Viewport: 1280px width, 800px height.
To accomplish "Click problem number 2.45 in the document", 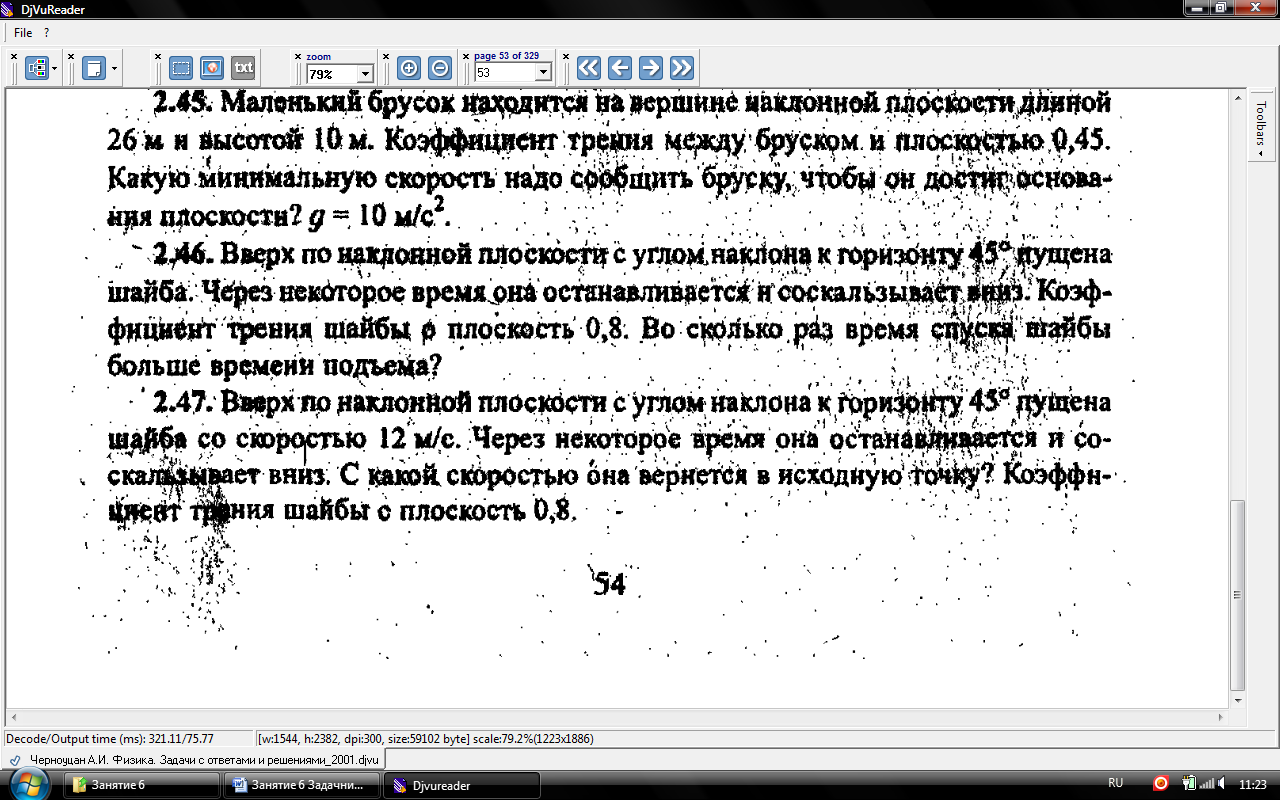I will [x=182, y=102].
